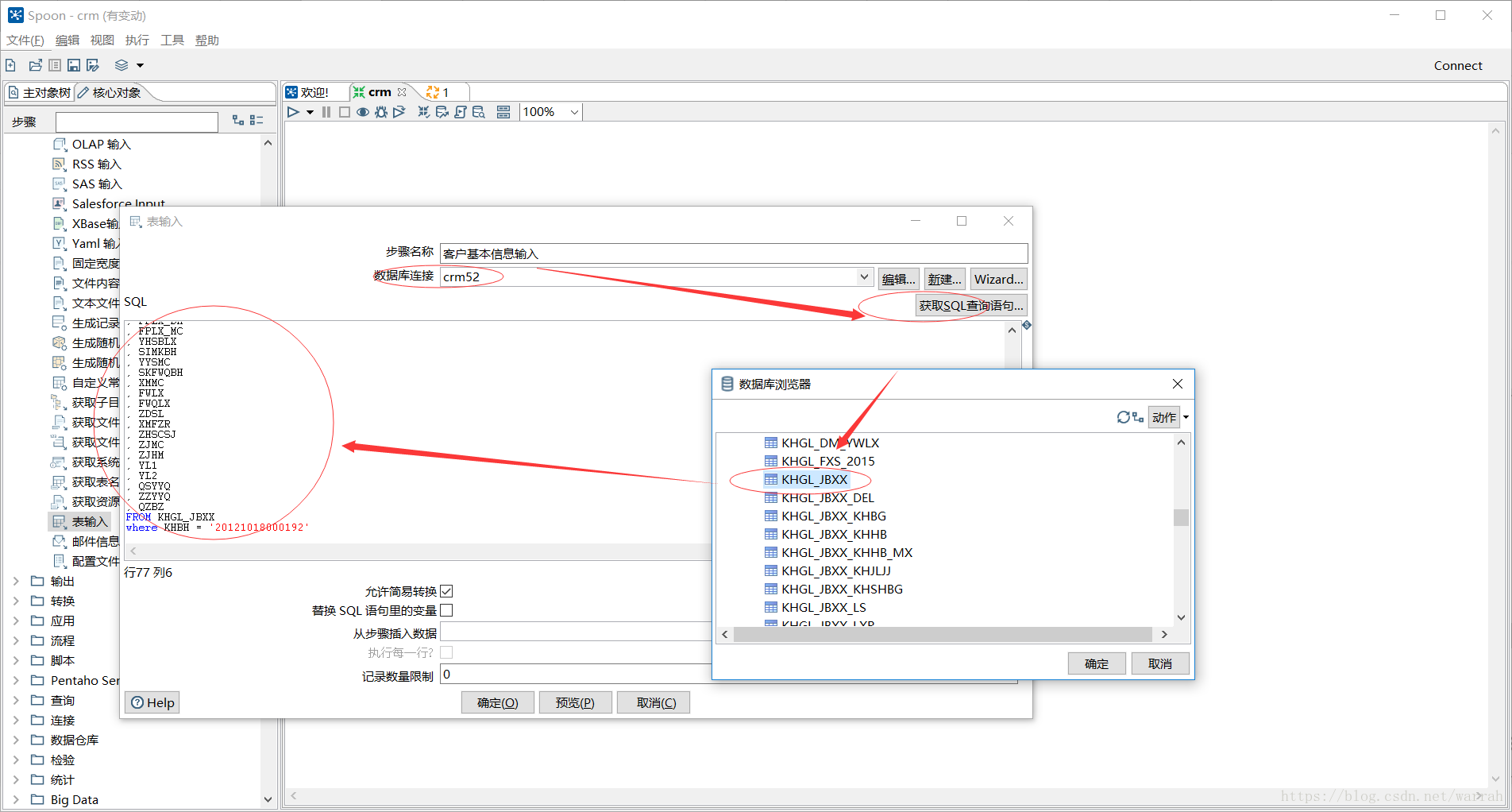Click steps panel scroll-down arrow
1512x812 pixels.
(x=268, y=799)
